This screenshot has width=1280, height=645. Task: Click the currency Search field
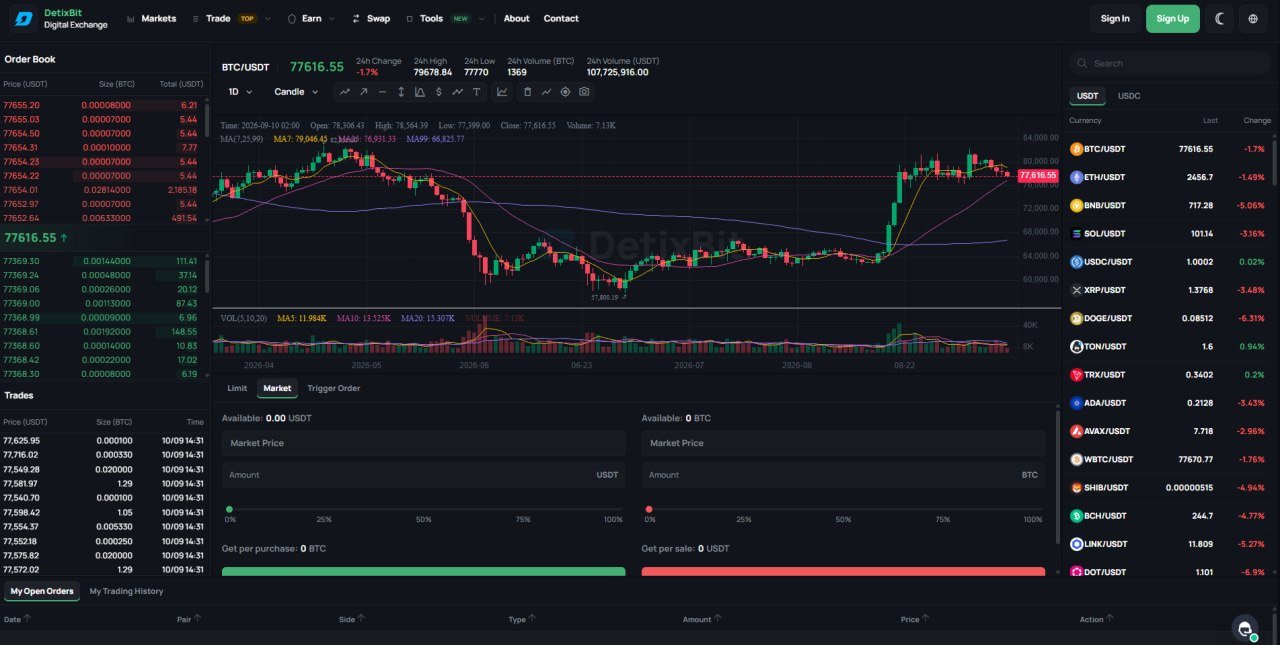pyautogui.click(x=1170, y=63)
